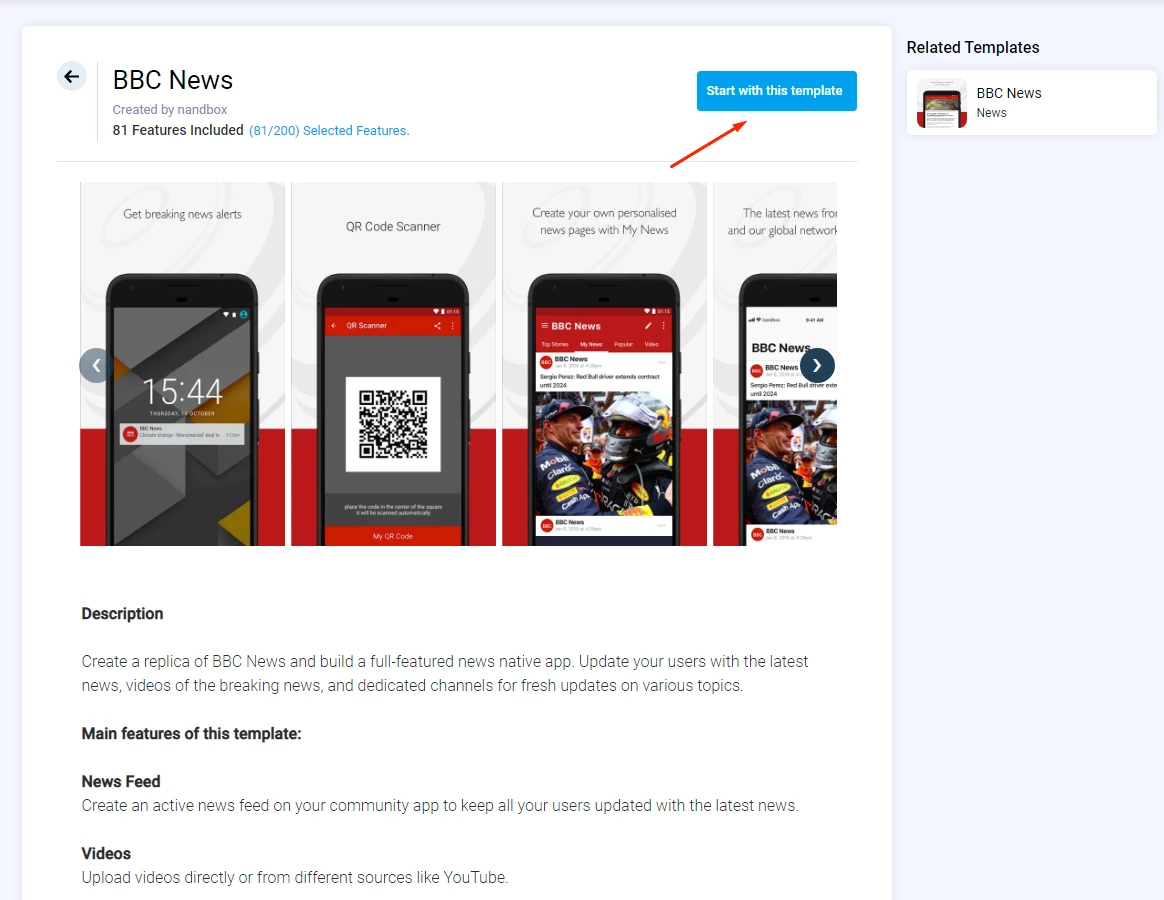
Task: Click the 'Related Templates' heading
Action: pos(972,48)
